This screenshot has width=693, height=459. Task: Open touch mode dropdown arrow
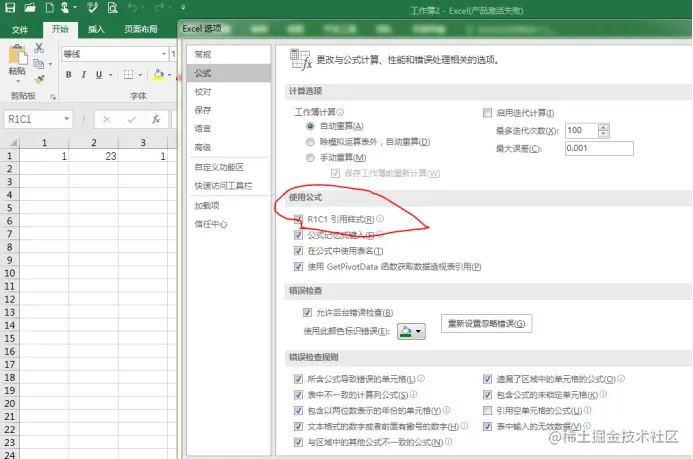coord(75,8)
